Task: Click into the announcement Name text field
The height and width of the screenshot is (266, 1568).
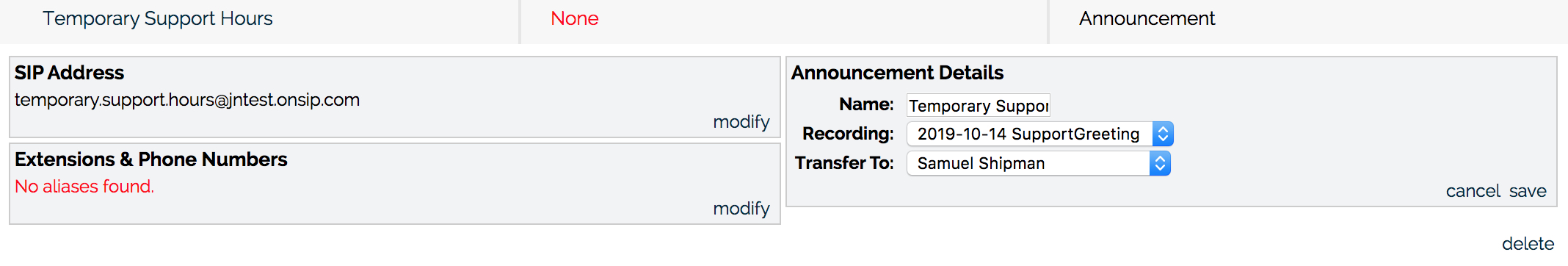Action: tap(979, 105)
